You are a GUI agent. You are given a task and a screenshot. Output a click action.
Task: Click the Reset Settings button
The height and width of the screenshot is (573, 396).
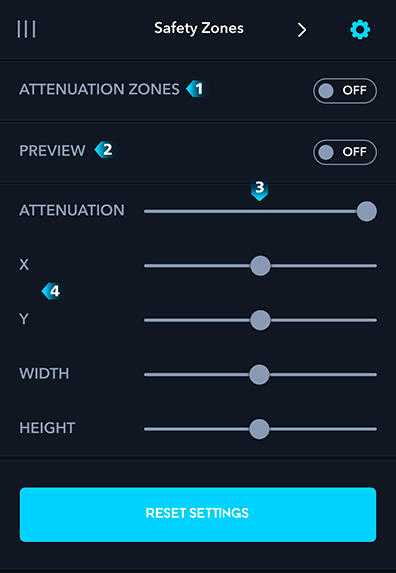click(x=198, y=514)
